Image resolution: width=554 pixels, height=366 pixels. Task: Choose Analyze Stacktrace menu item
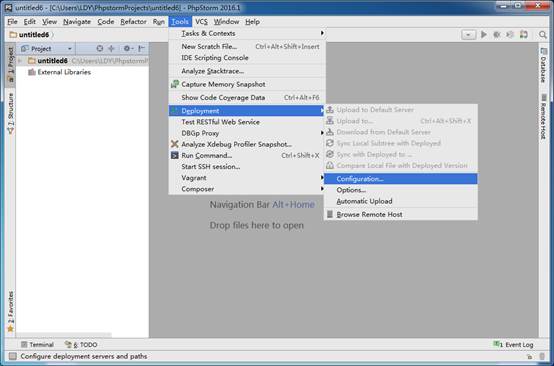pos(247,71)
